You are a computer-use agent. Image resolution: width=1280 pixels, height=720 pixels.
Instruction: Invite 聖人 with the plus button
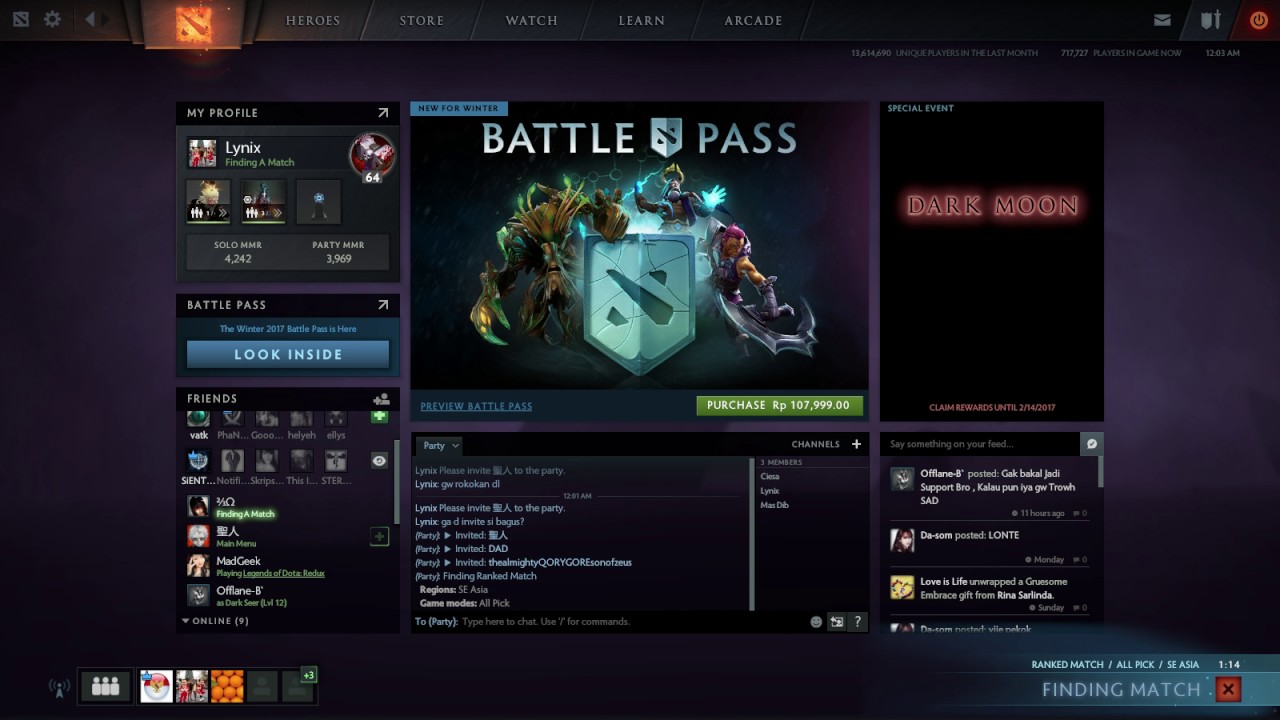379,537
